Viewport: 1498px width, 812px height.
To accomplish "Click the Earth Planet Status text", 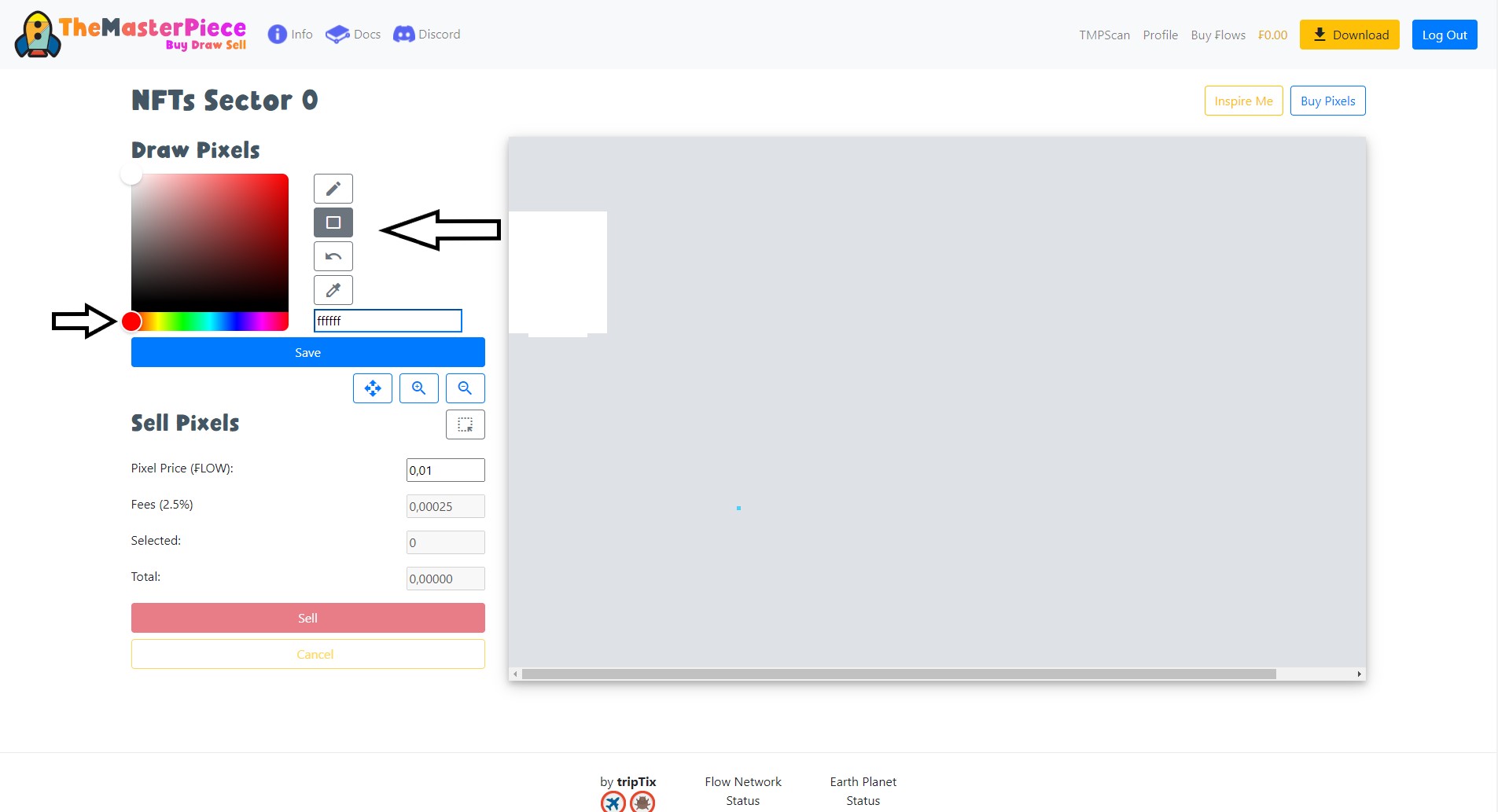I will point(863,792).
